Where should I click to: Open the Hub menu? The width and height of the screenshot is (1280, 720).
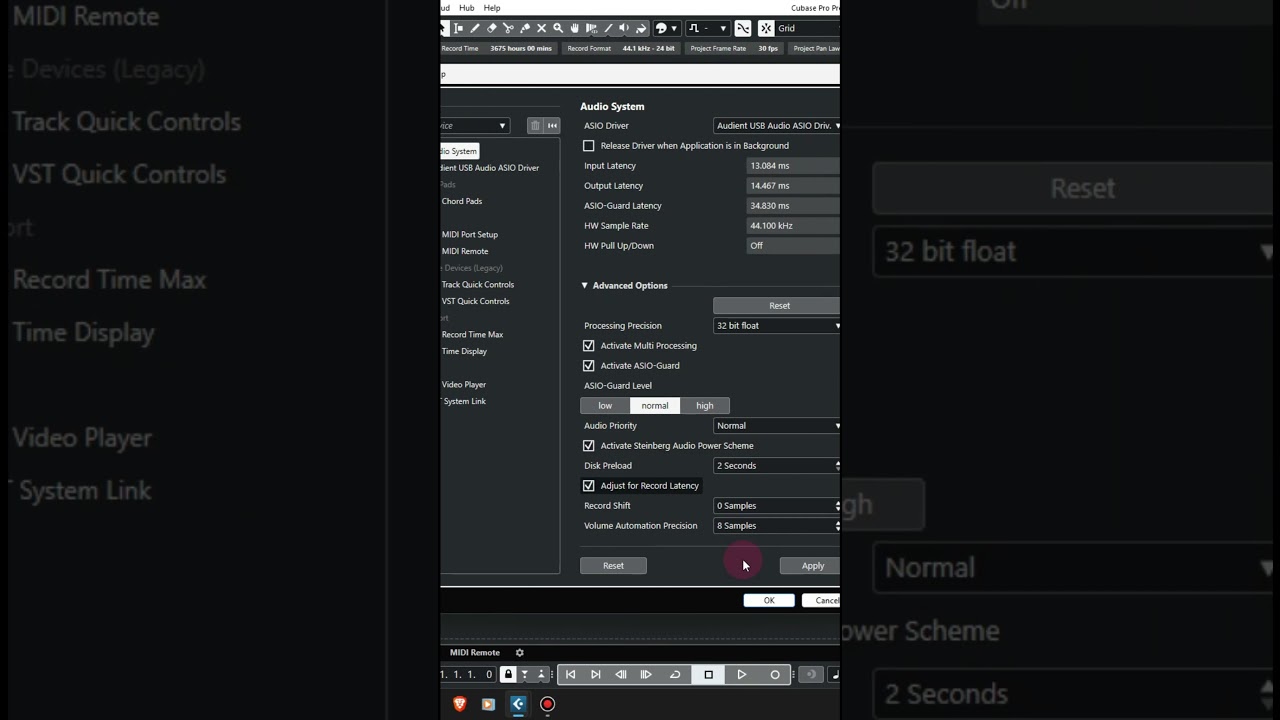pos(467,8)
